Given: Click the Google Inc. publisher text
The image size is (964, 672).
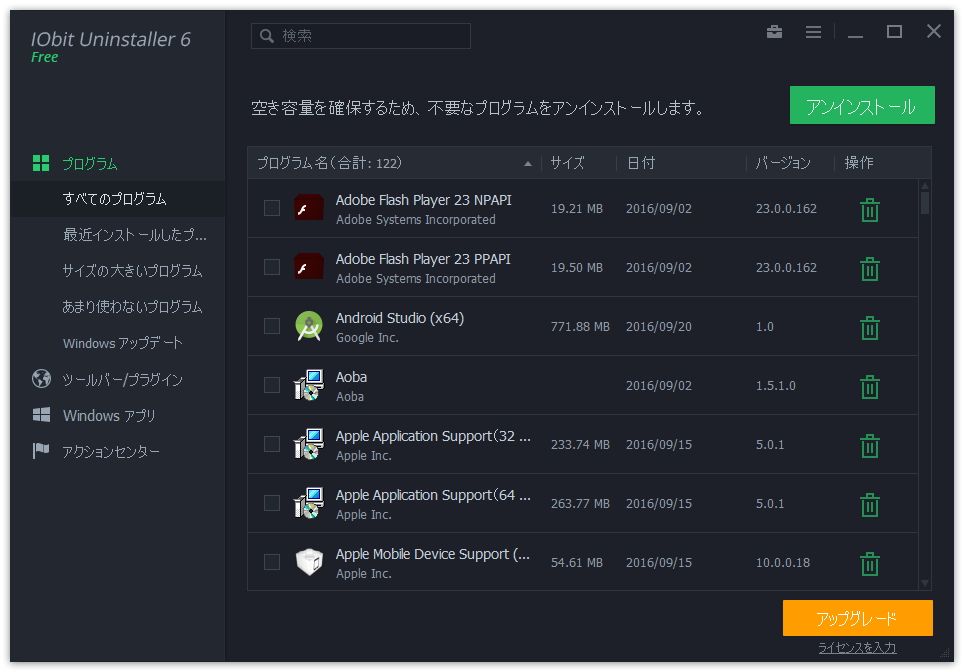Looking at the screenshot, I should (x=367, y=338).
